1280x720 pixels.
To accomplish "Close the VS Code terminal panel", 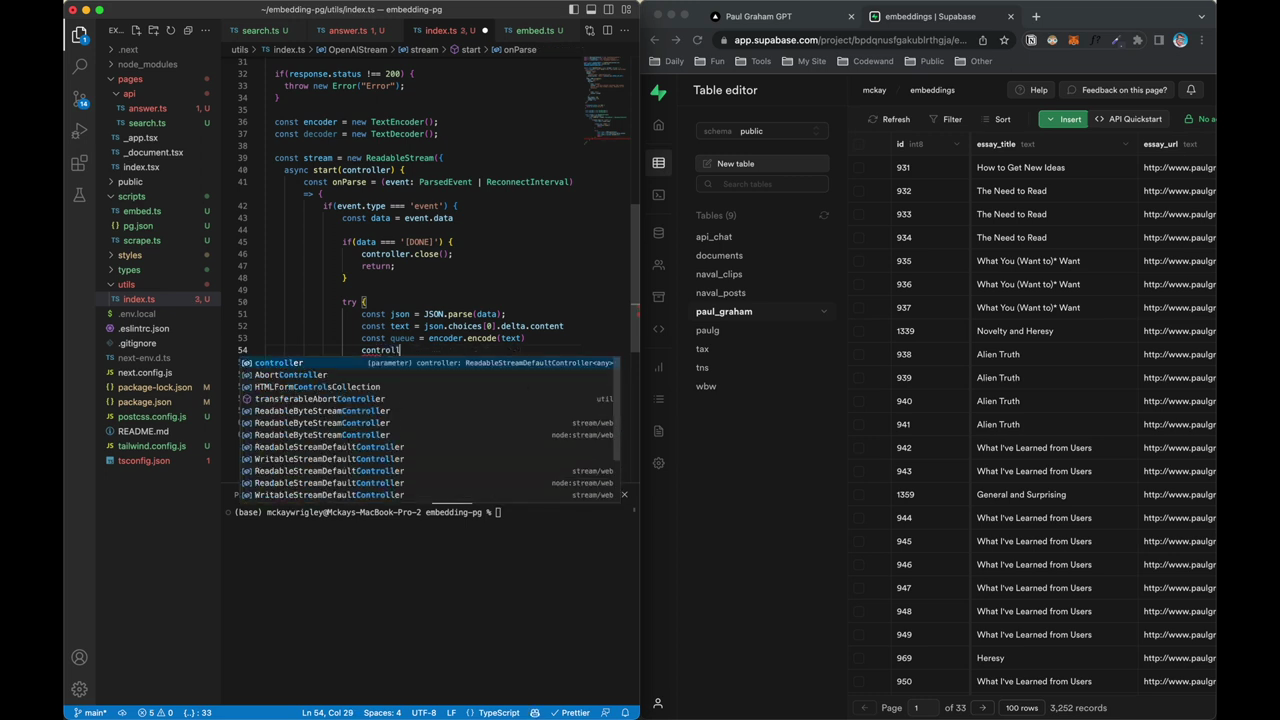I will point(624,495).
